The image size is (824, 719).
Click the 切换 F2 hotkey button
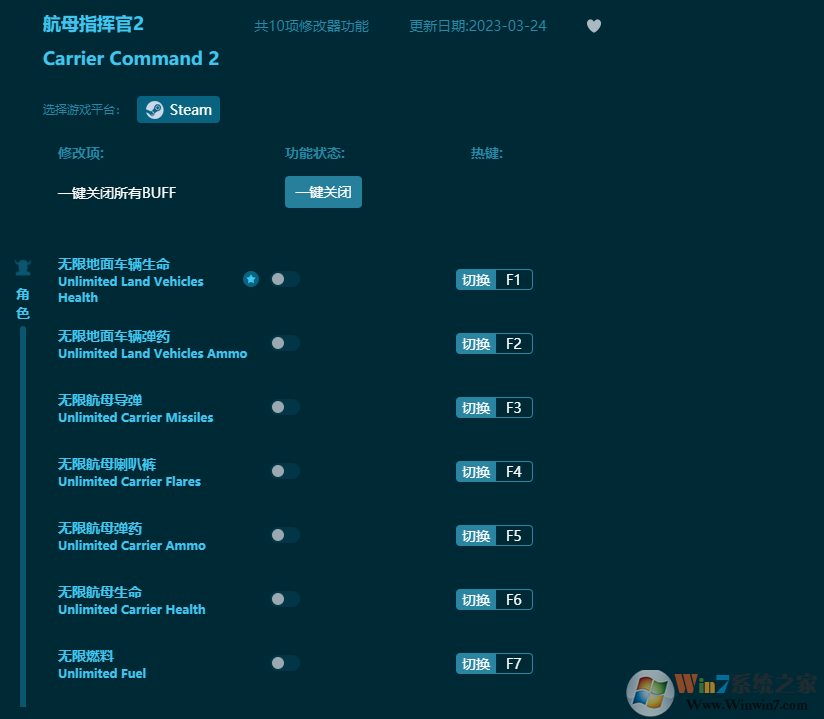[x=494, y=343]
